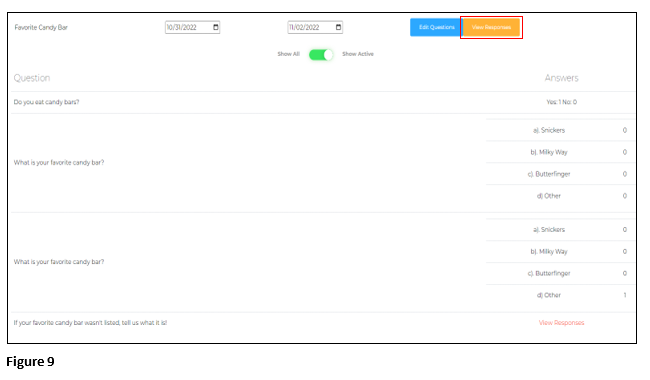Click 'c). Butterfinger' in the second candy bar question
650x380 pixels.
549,274
